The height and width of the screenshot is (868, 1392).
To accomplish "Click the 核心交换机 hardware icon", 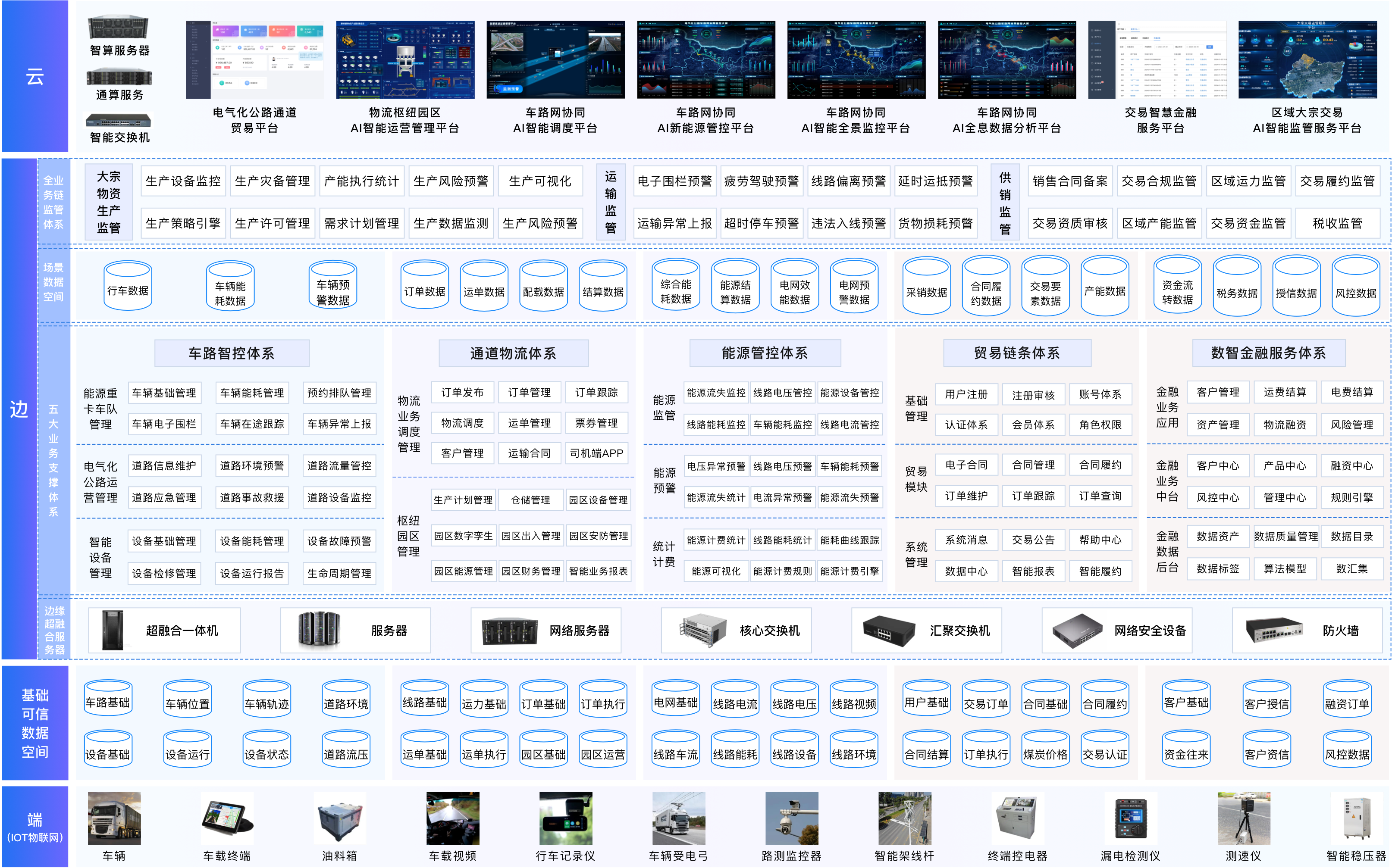I will (x=703, y=630).
